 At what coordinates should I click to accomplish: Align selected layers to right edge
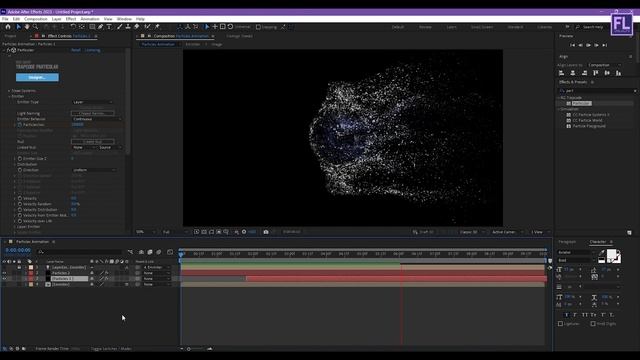point(584,73)
